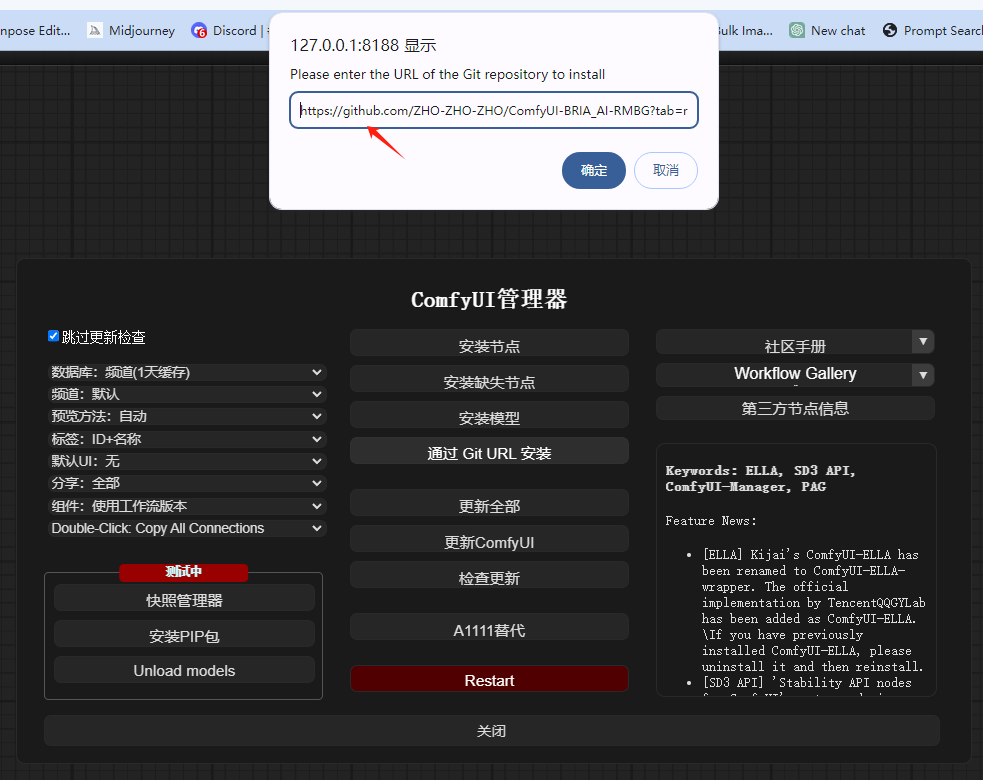Click 取消 to cancel the install dialog

click(665, 170)
